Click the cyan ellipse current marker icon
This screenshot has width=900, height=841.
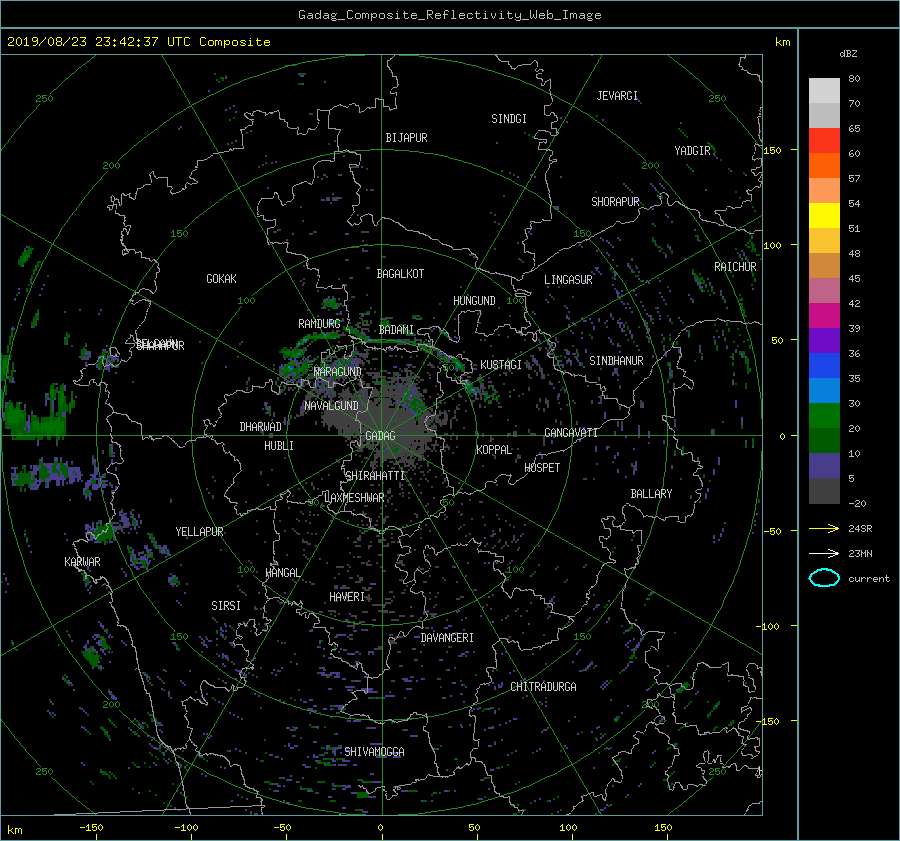[x=824, y=578]
